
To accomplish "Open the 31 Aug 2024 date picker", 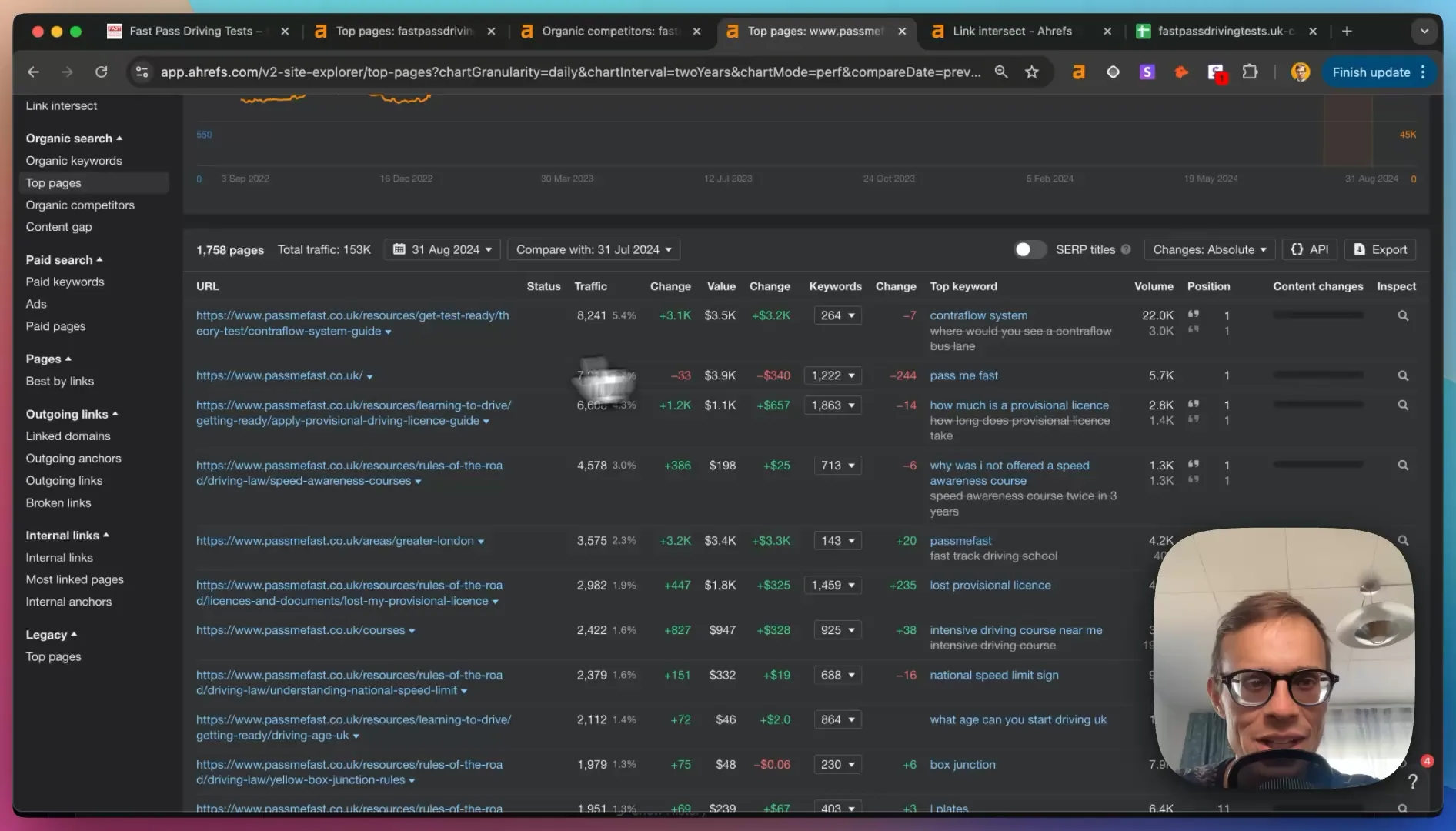I will pos(442,249).
